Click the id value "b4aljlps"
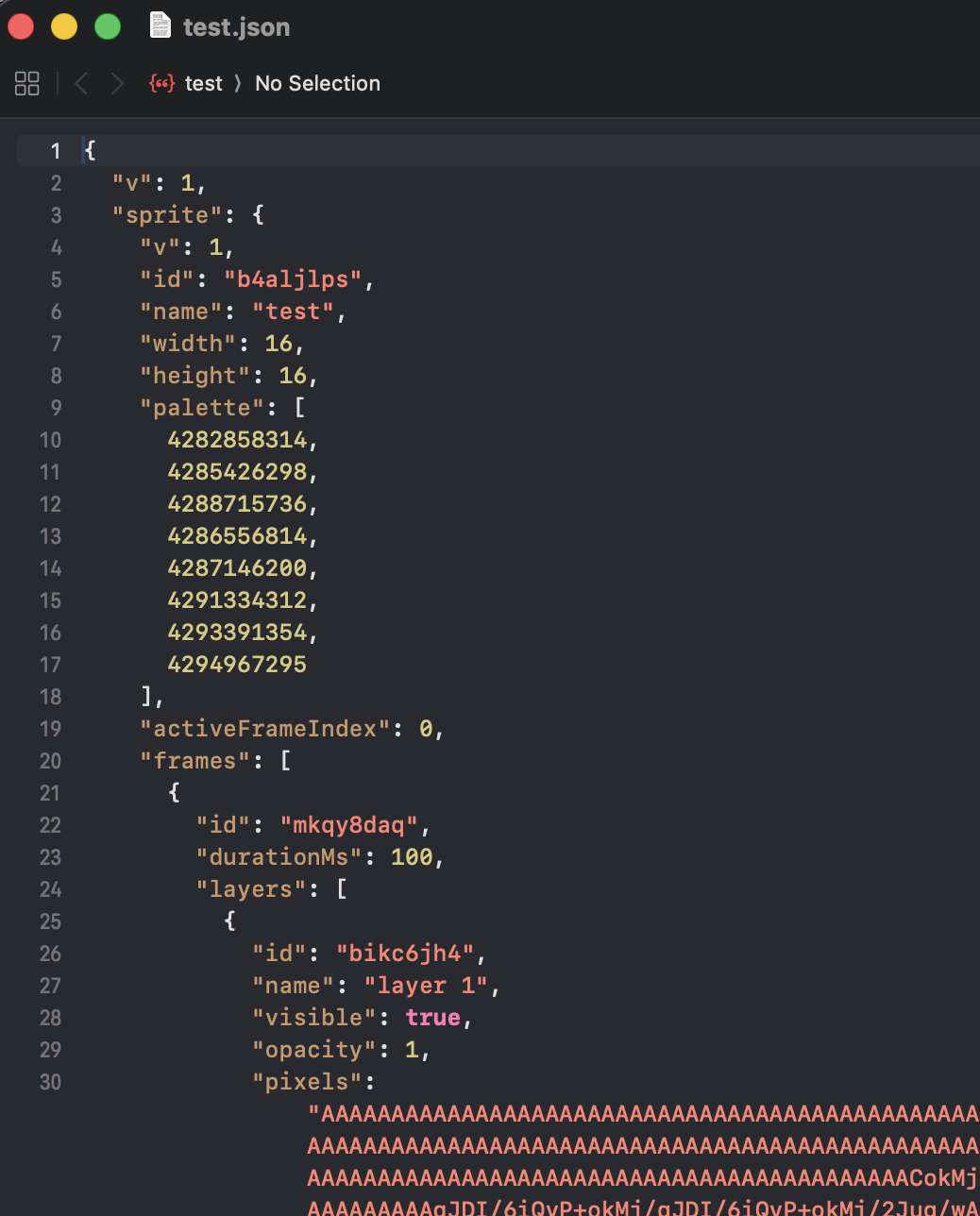 pyautogui.click(x=293, y=279)
